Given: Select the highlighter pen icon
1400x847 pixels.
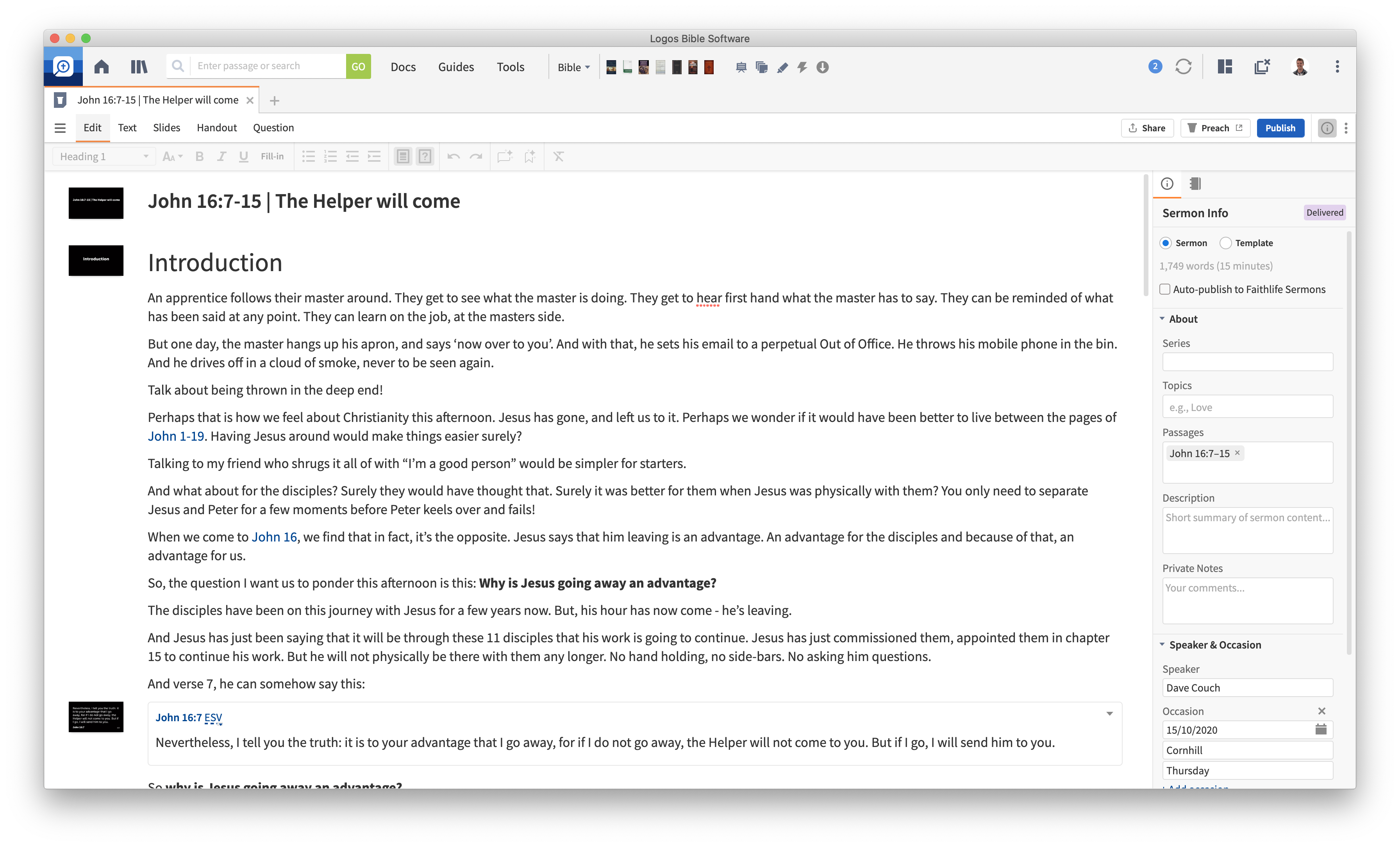Looking at the screenshot, I should (782, 68).
